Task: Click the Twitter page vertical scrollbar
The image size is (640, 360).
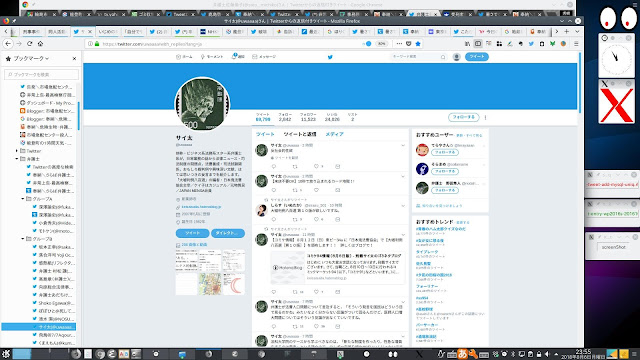Action: (580, 82)
